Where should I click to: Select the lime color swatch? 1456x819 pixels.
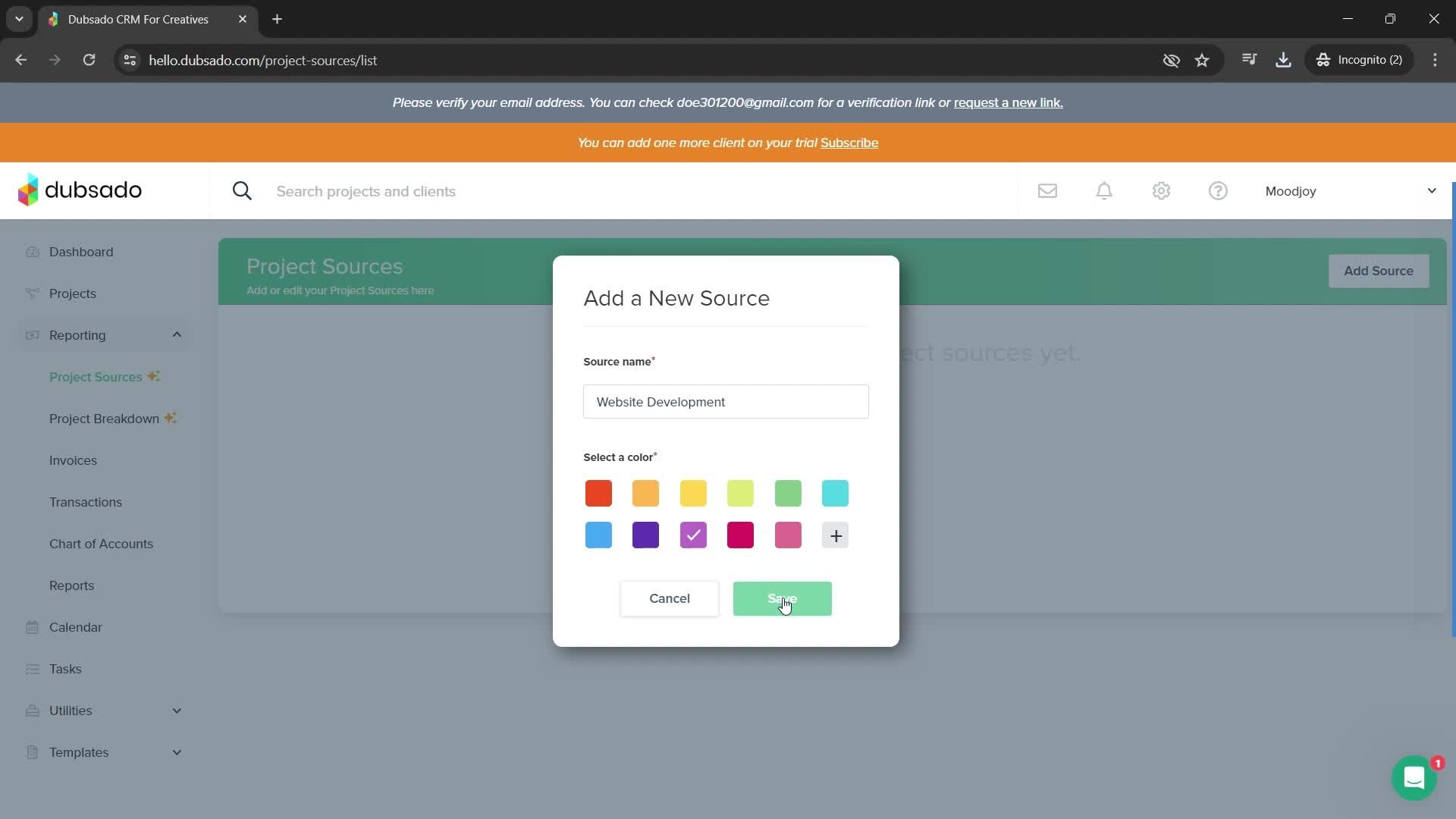(x=740, y=494)
